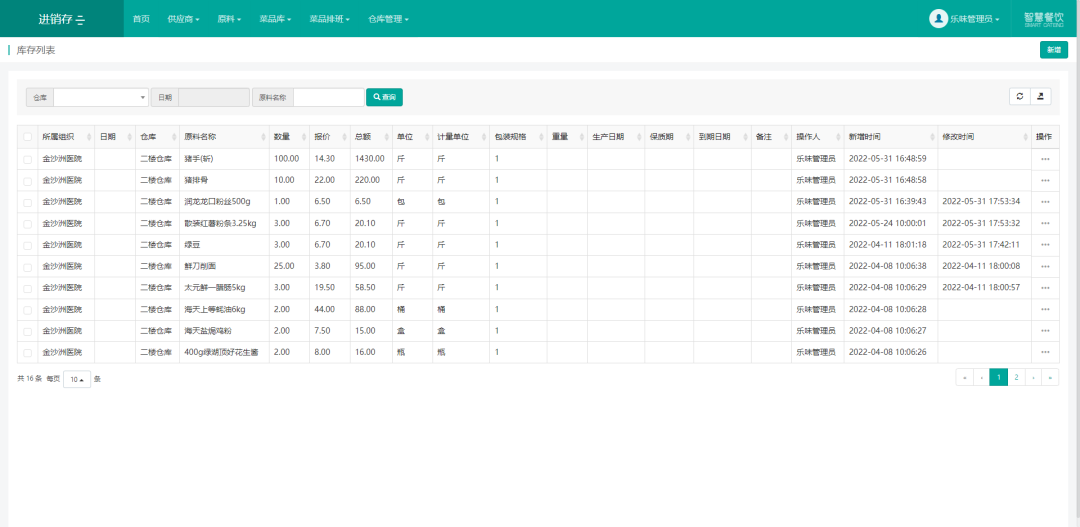This screenshot has height=527, width=1080.
Task: Click total cell 1430.00
Action: (370, 159)
